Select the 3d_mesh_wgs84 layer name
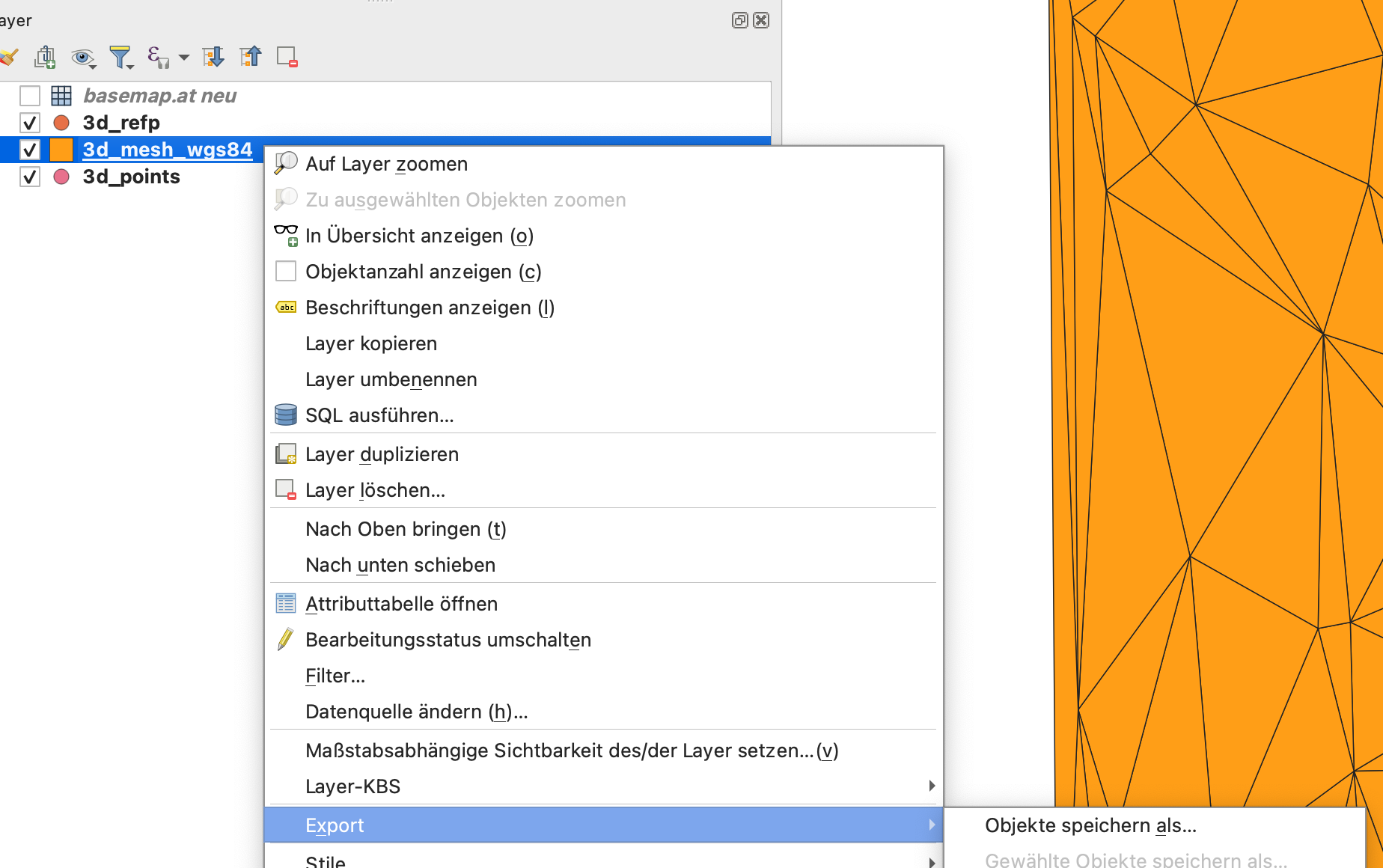 tap(168, 150)
